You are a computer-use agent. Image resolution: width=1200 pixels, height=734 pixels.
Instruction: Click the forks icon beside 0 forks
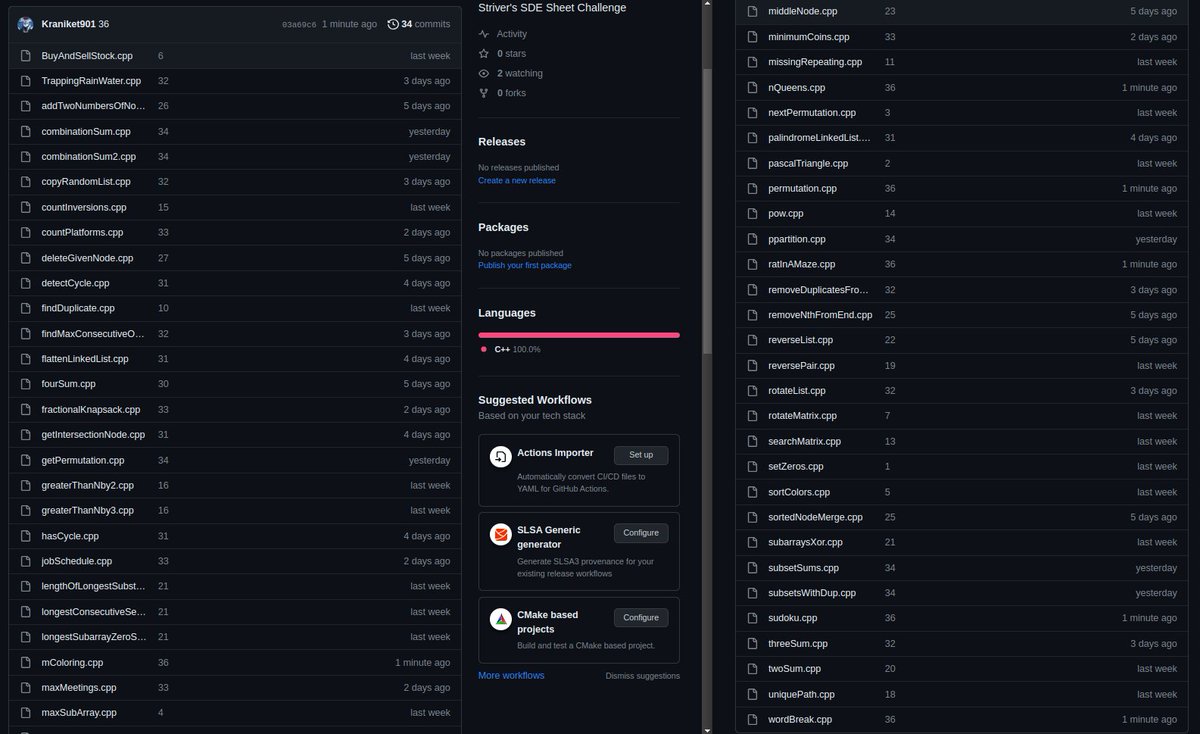point(484,93)
